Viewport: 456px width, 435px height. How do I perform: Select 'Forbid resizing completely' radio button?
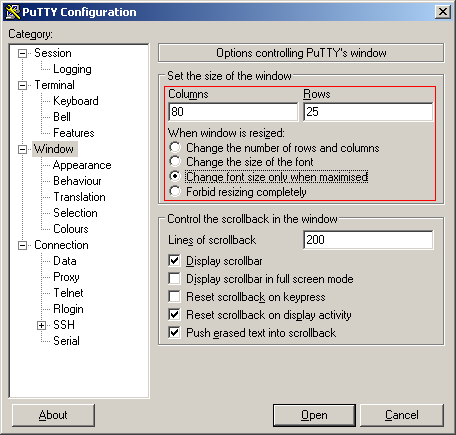coord(175,192)
